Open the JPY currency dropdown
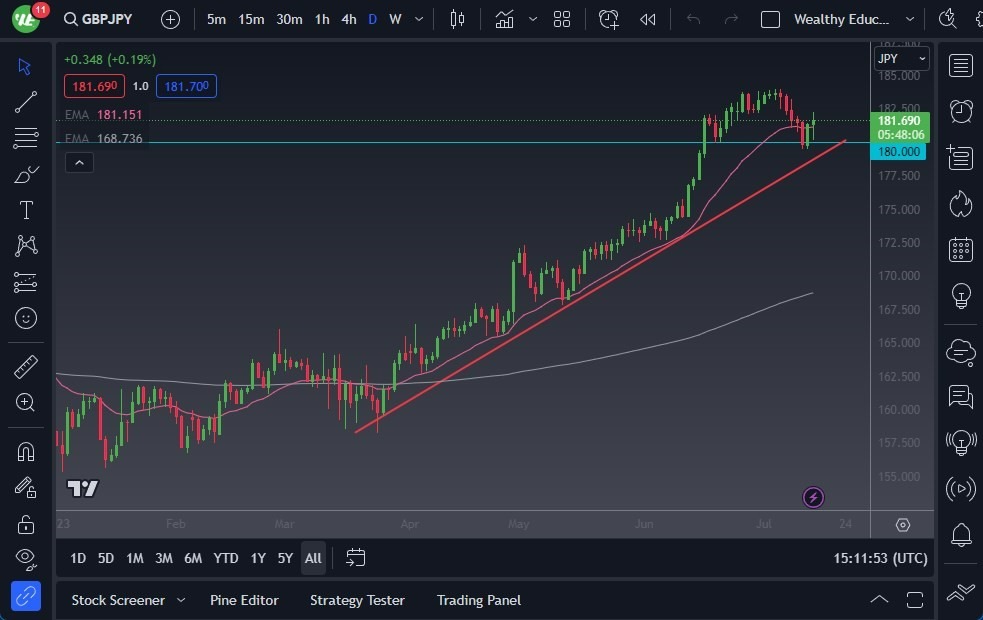 (x=902, y=59)
